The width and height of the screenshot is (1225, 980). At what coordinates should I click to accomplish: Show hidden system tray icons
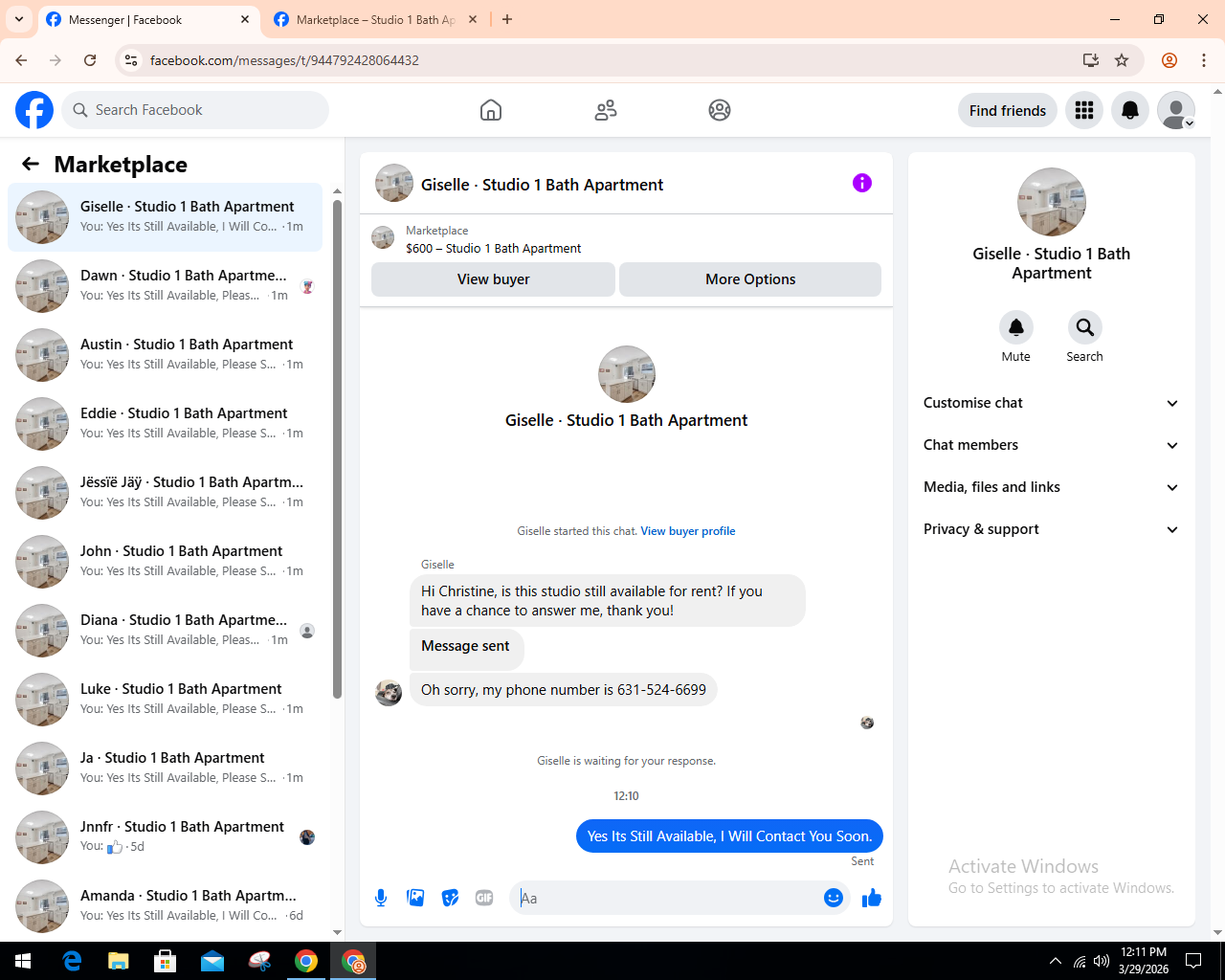click(1056, 961)
